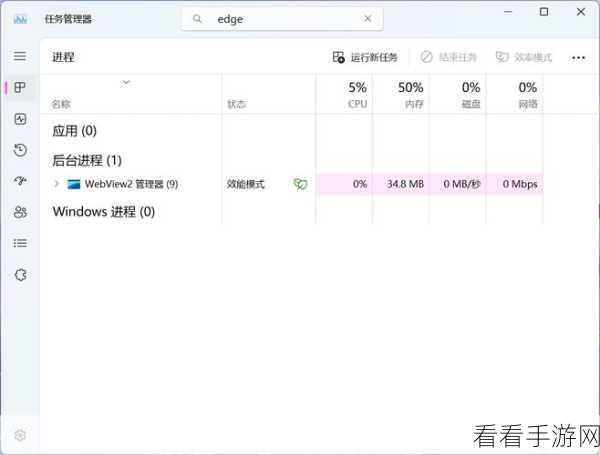This screenshot has width=600, height=455.
Task: Click the collapse chevron above name column
Action: pyautogui.click(x=126, y=82)
